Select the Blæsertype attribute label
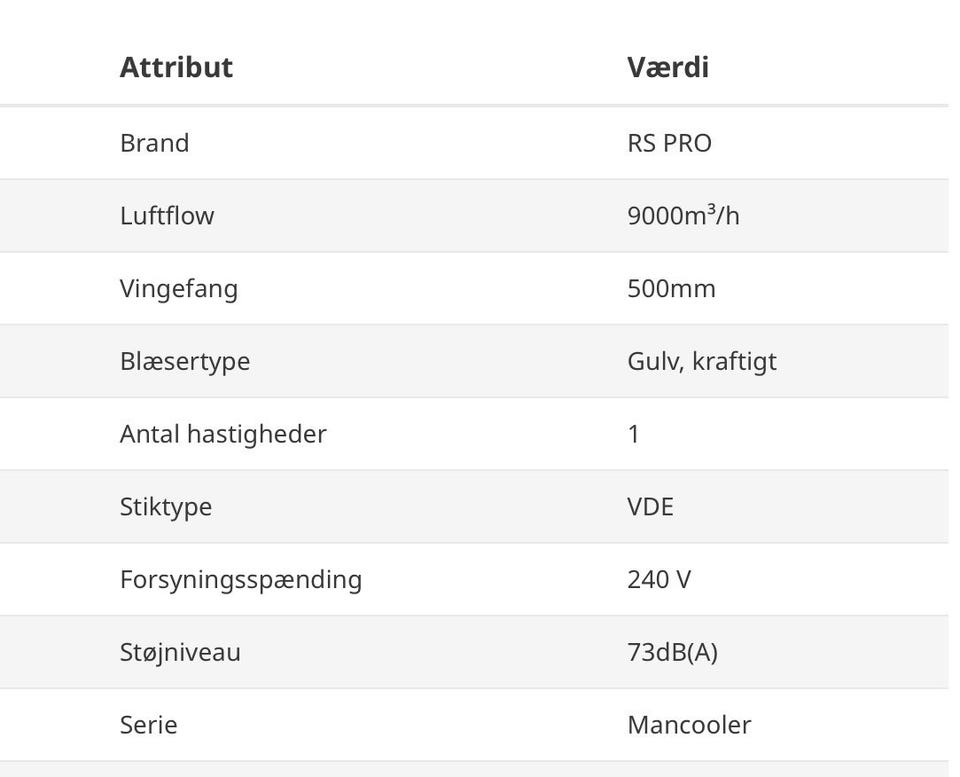The height and width of the screenshot is (777, 960). [185, 361]
